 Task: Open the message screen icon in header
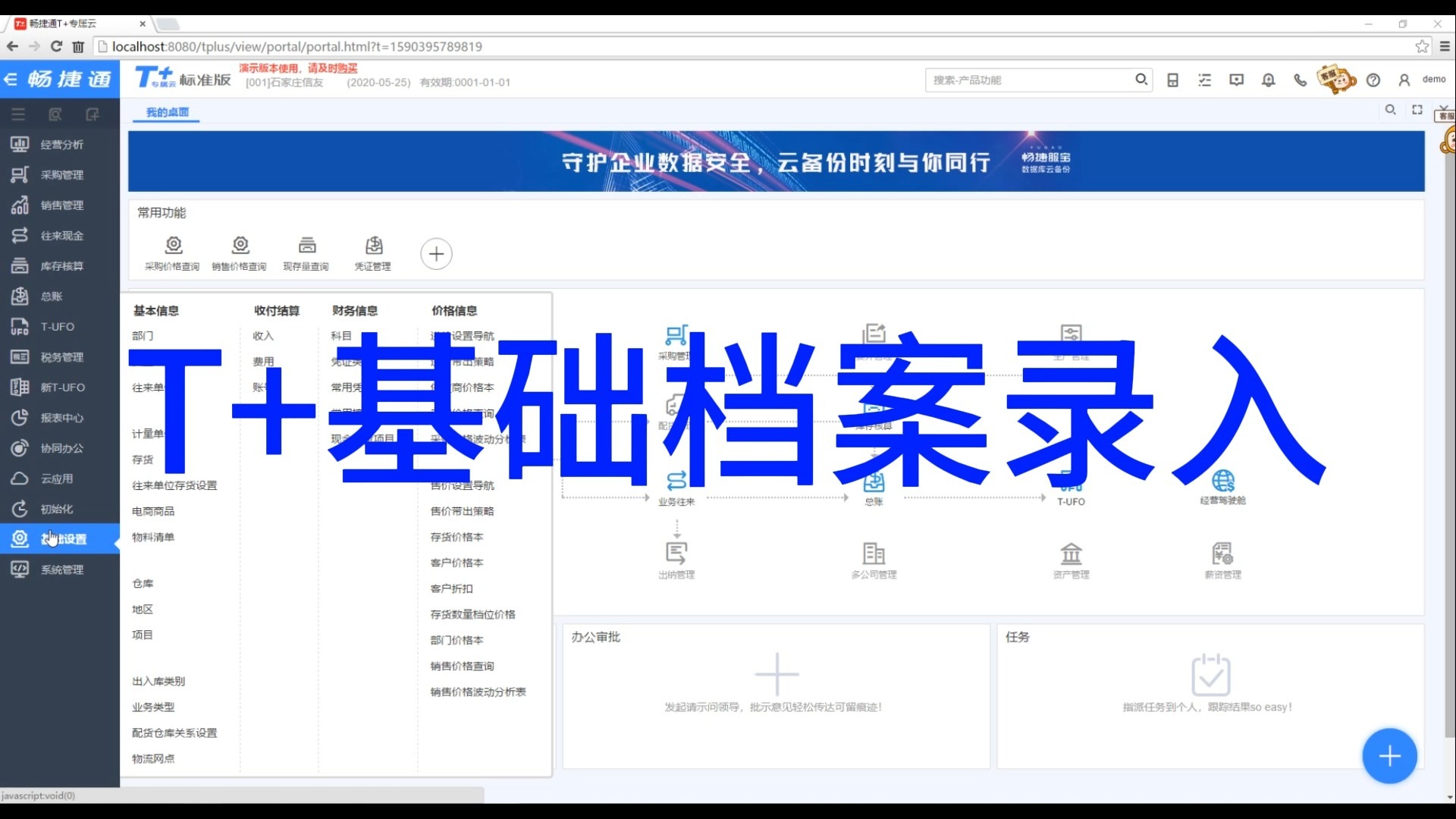click(1236, 80)
